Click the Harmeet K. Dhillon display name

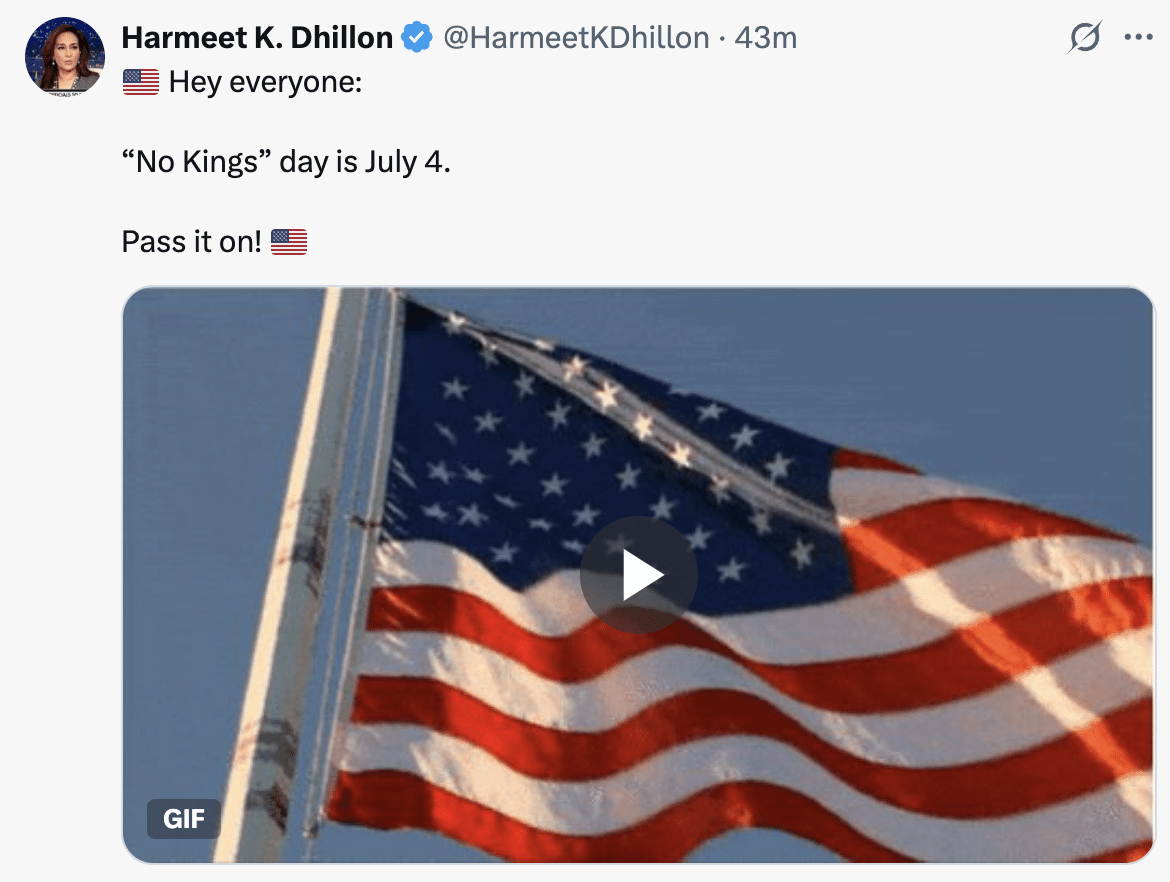[257, 37]
